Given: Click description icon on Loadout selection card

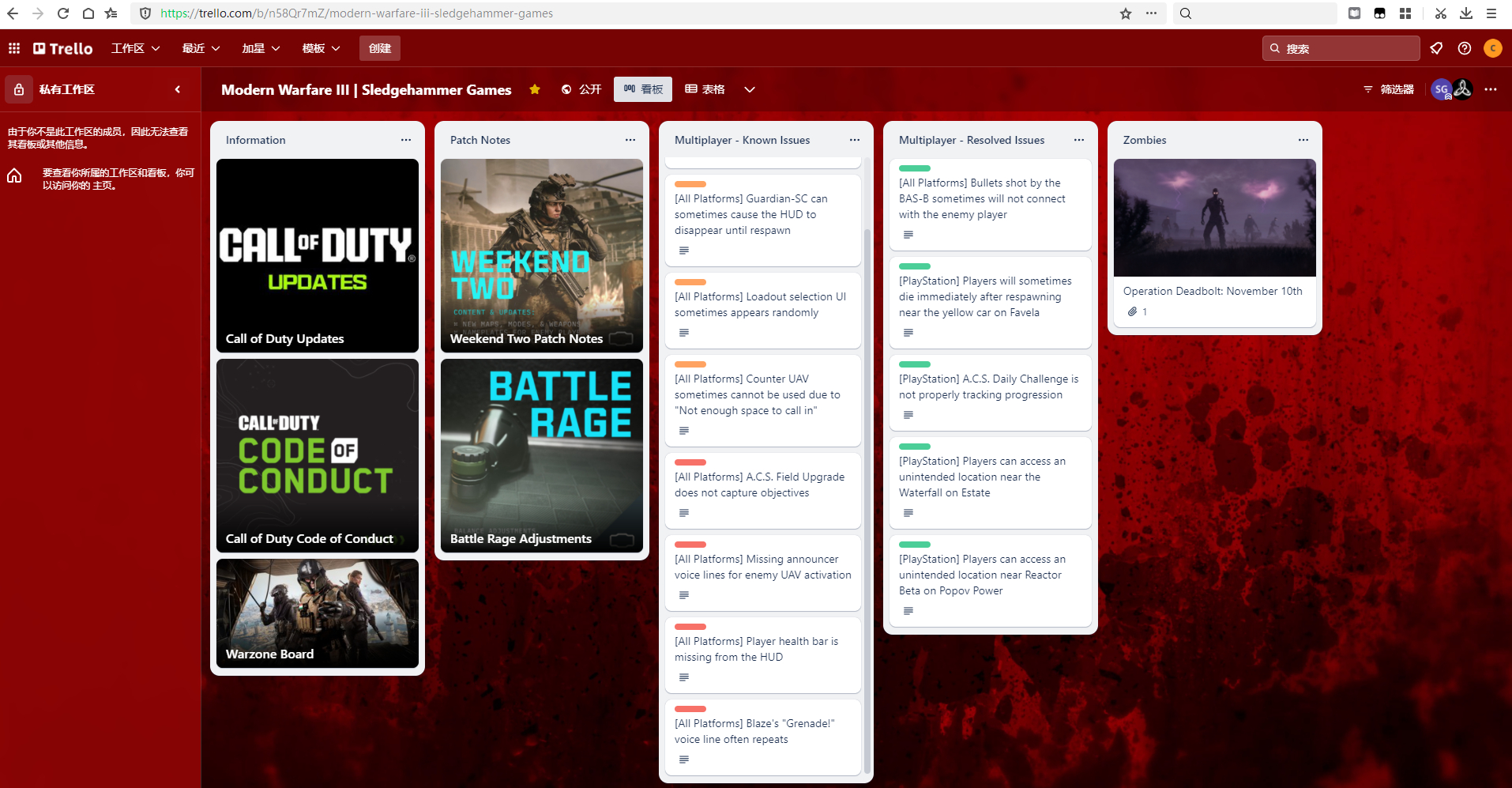Looking at the screenshot, I should 684,333.
